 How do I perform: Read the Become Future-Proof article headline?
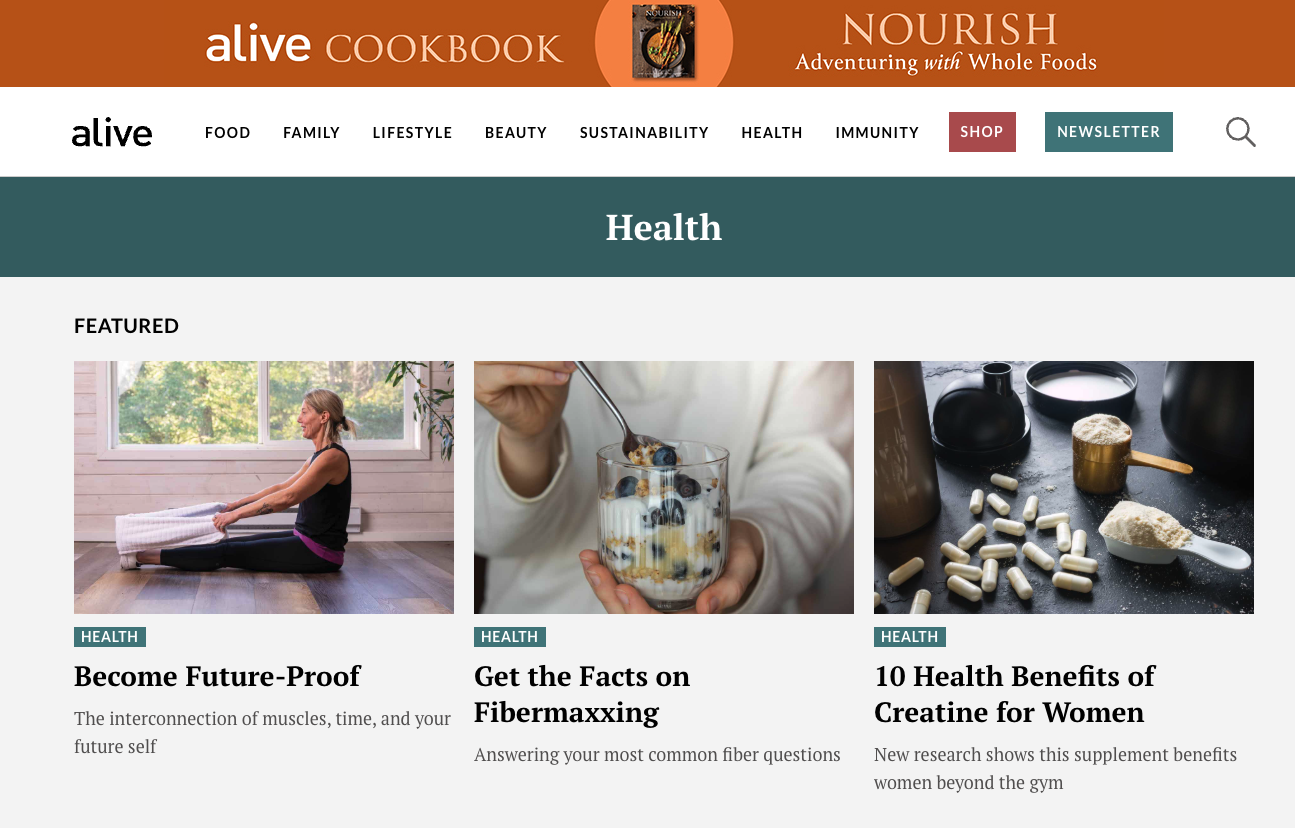point(217,676)
